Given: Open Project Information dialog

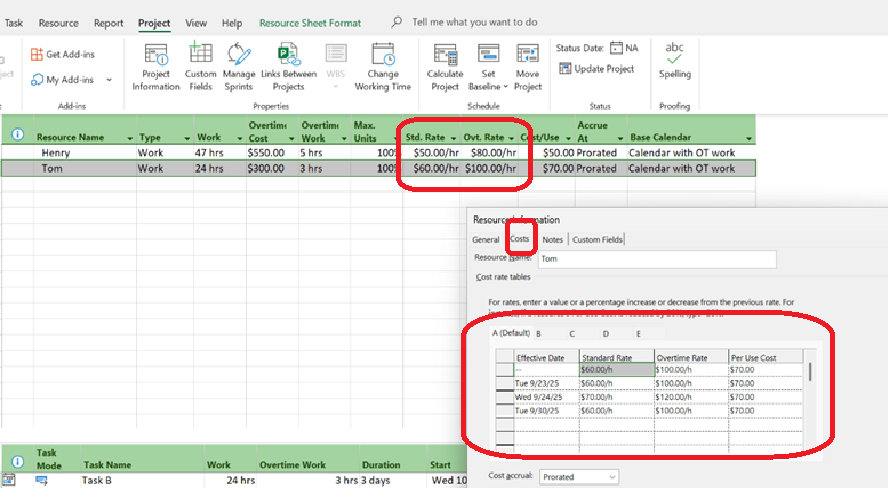Looking at the screenshot, I should point(156,67).
